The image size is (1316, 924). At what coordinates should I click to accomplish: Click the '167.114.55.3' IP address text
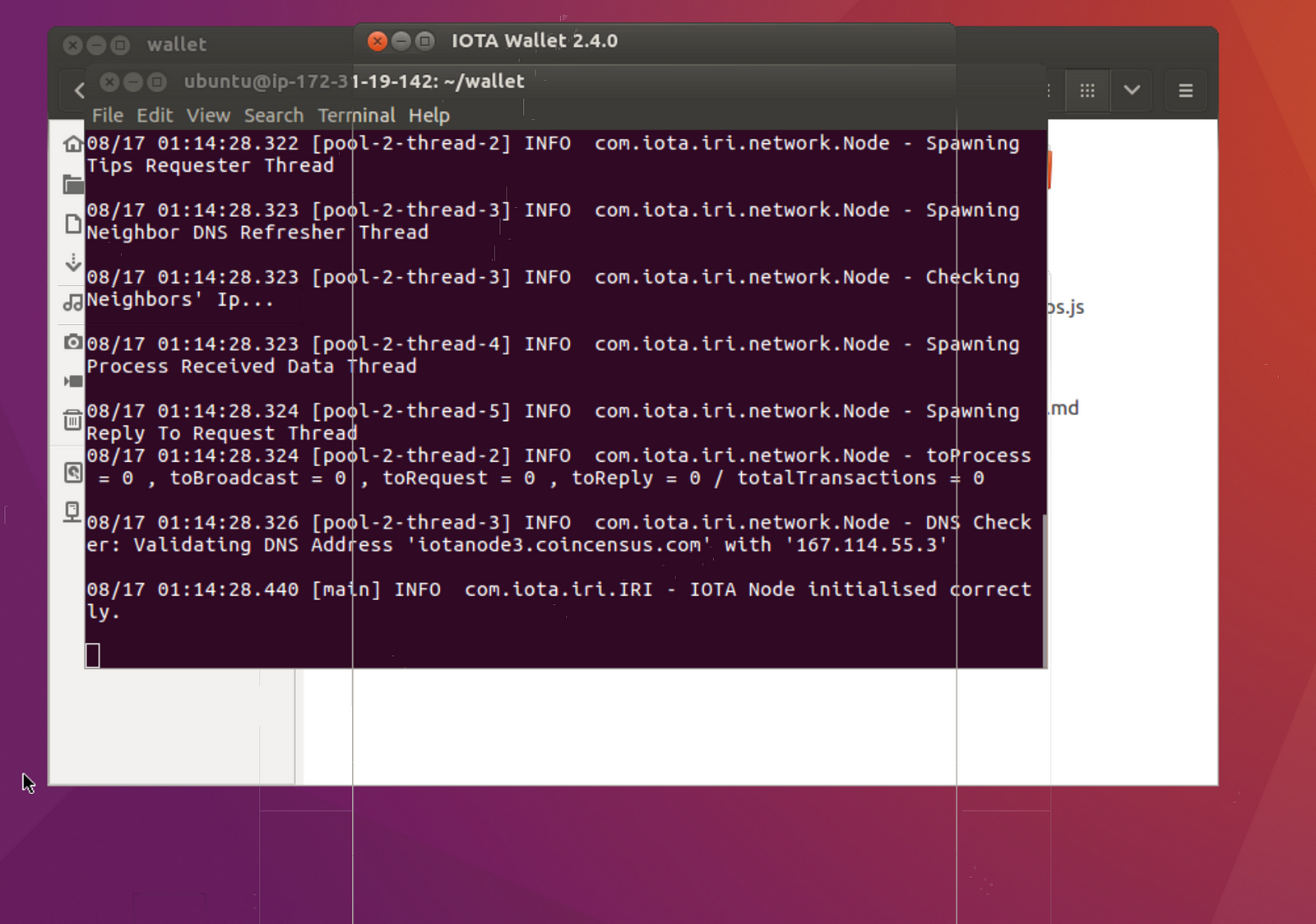click(x=866, y=545)
